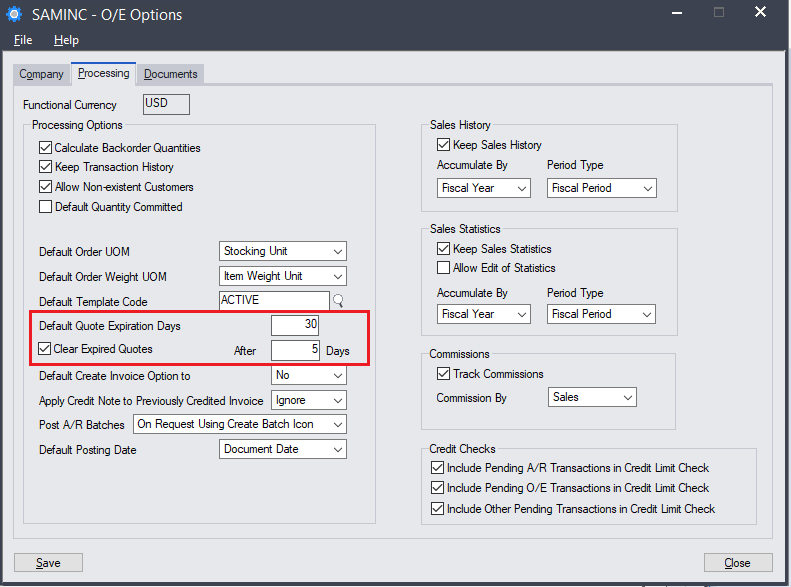Click the Save button
This screenshot has height=587, width=791.
48,562
